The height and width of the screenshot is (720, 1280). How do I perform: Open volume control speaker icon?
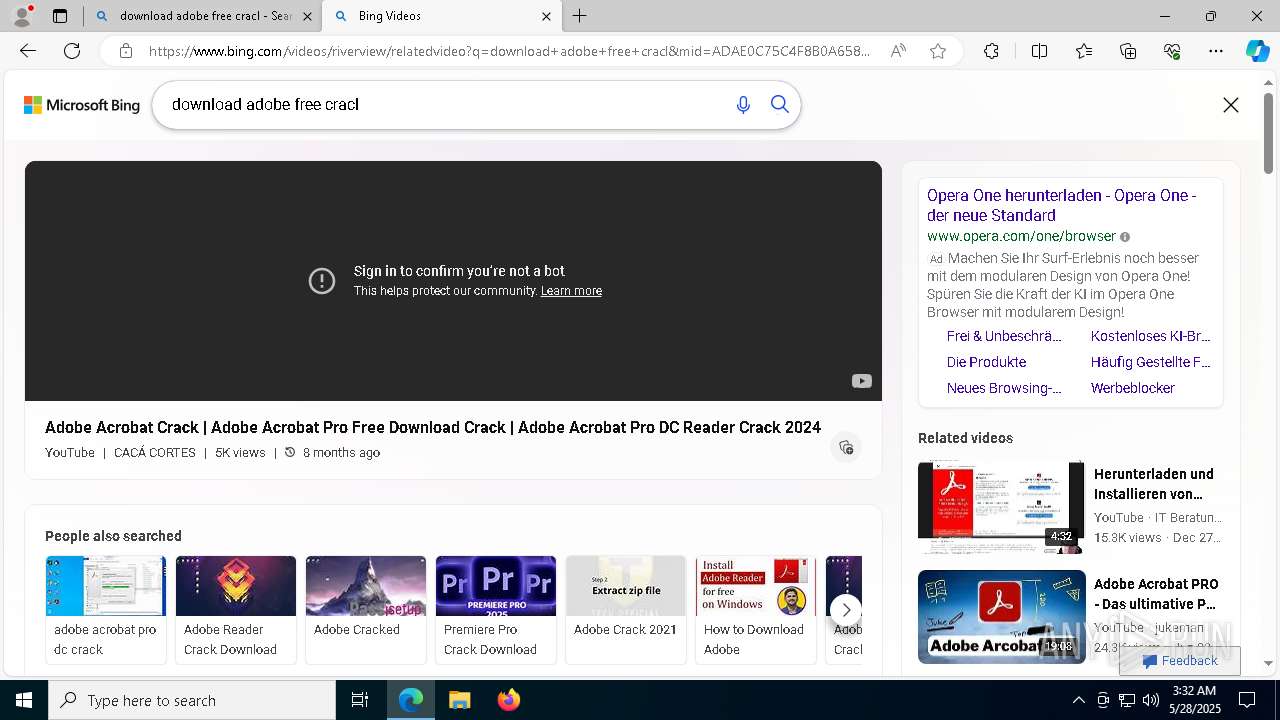(1151, 700)
